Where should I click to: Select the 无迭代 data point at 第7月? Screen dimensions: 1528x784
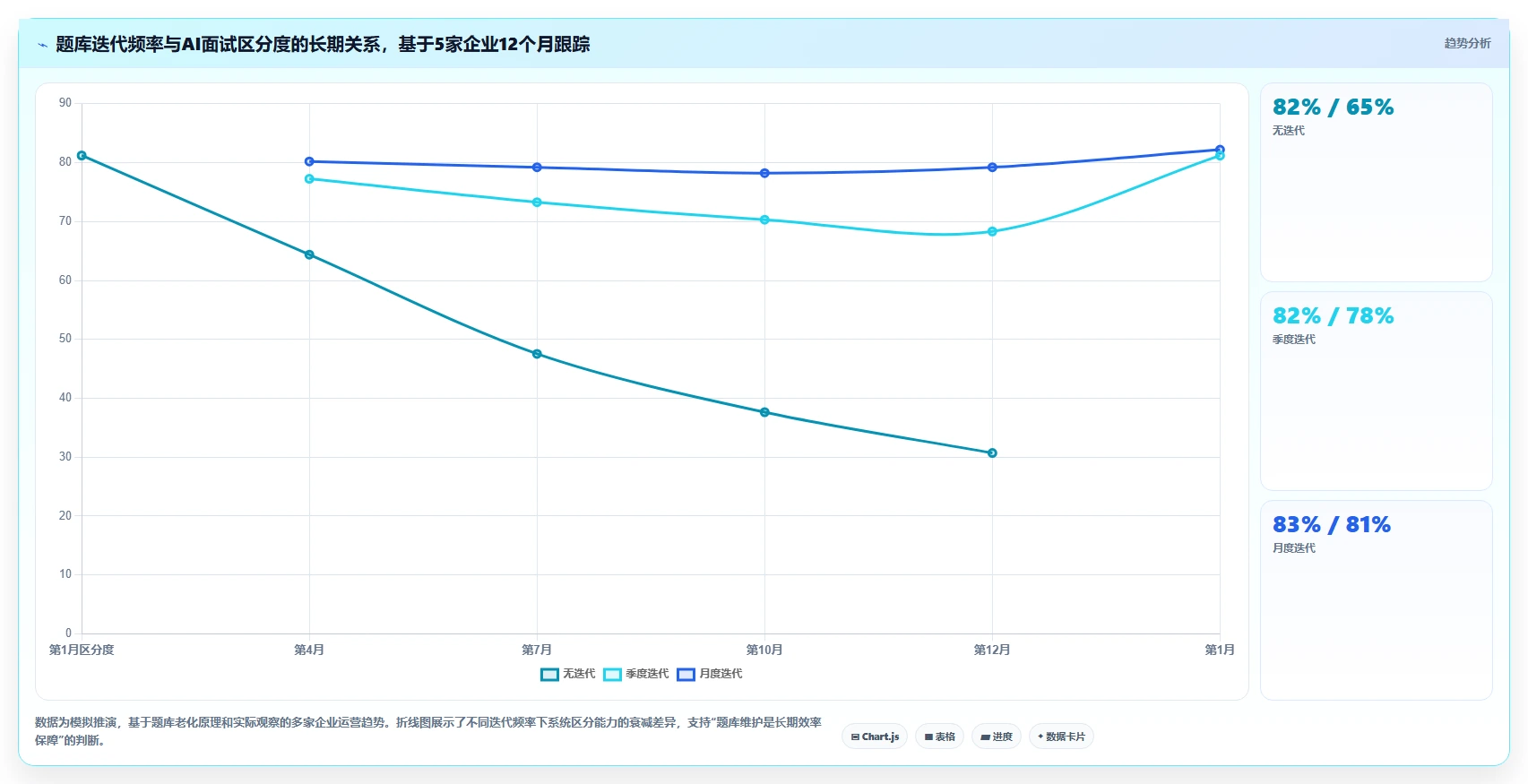(537, 354)
